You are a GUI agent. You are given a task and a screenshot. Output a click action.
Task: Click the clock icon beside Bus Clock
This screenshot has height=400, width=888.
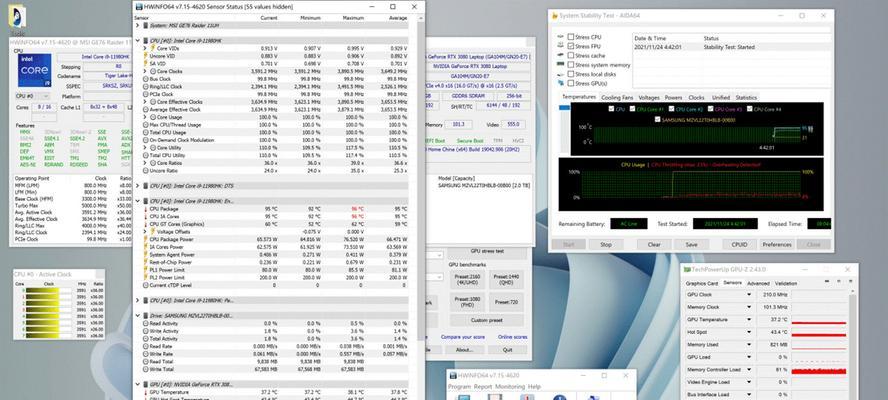(145, 79)
